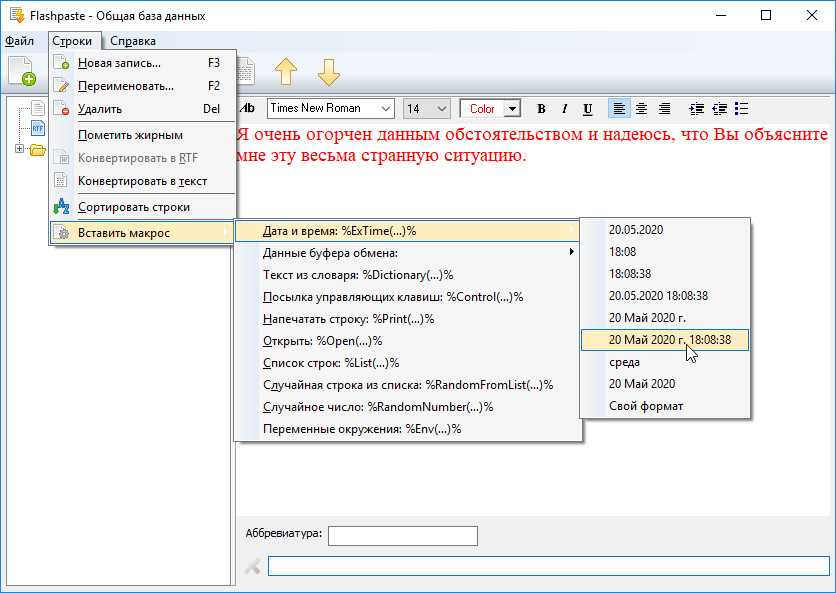Open the Файл menu

click(19, 41)
